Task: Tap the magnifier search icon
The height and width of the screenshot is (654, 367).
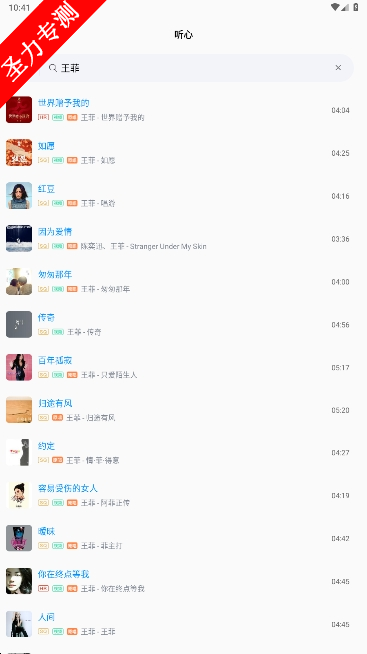Action: [53, 68]
